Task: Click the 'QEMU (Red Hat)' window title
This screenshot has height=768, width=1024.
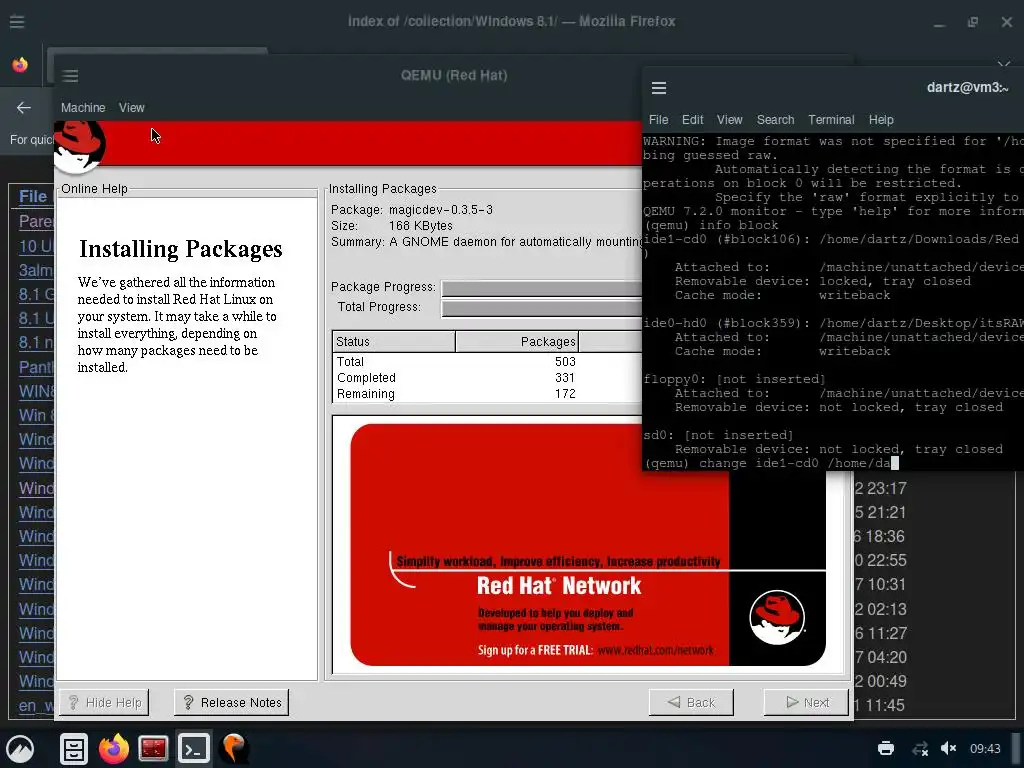Action: (x=454, y=76)
